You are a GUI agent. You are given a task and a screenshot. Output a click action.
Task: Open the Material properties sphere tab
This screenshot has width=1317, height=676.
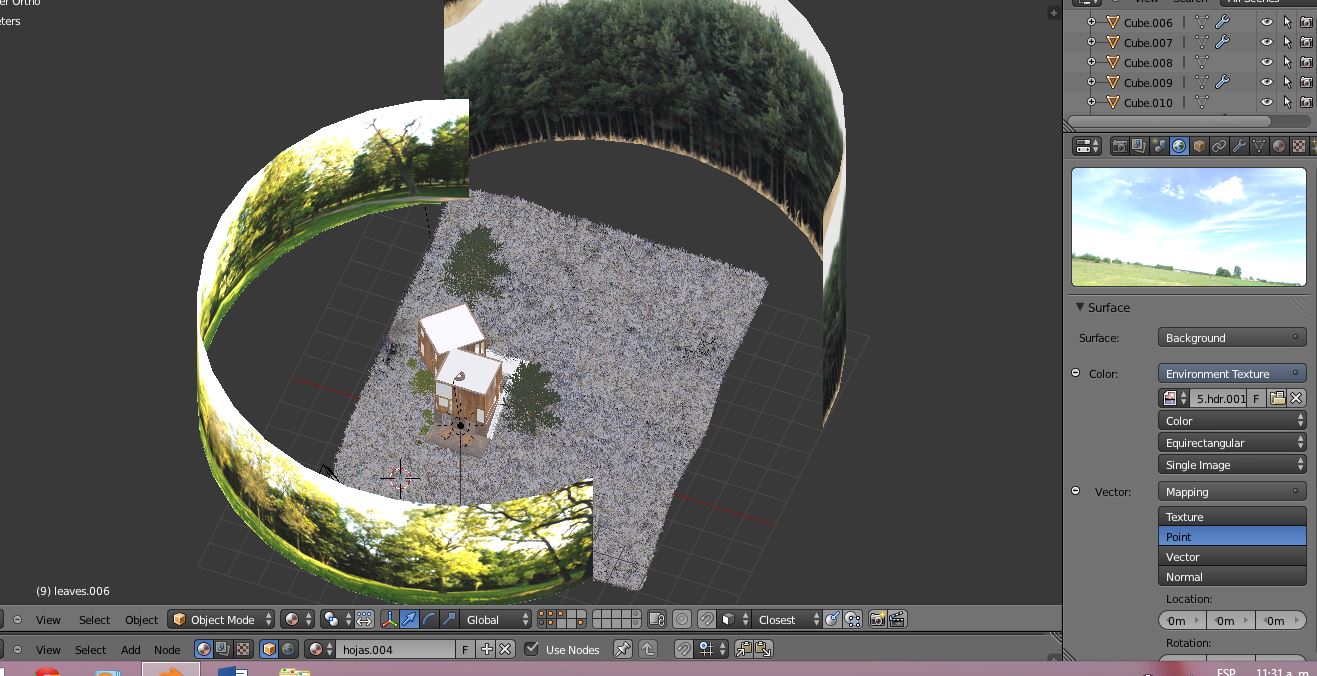click(1279, 146)
